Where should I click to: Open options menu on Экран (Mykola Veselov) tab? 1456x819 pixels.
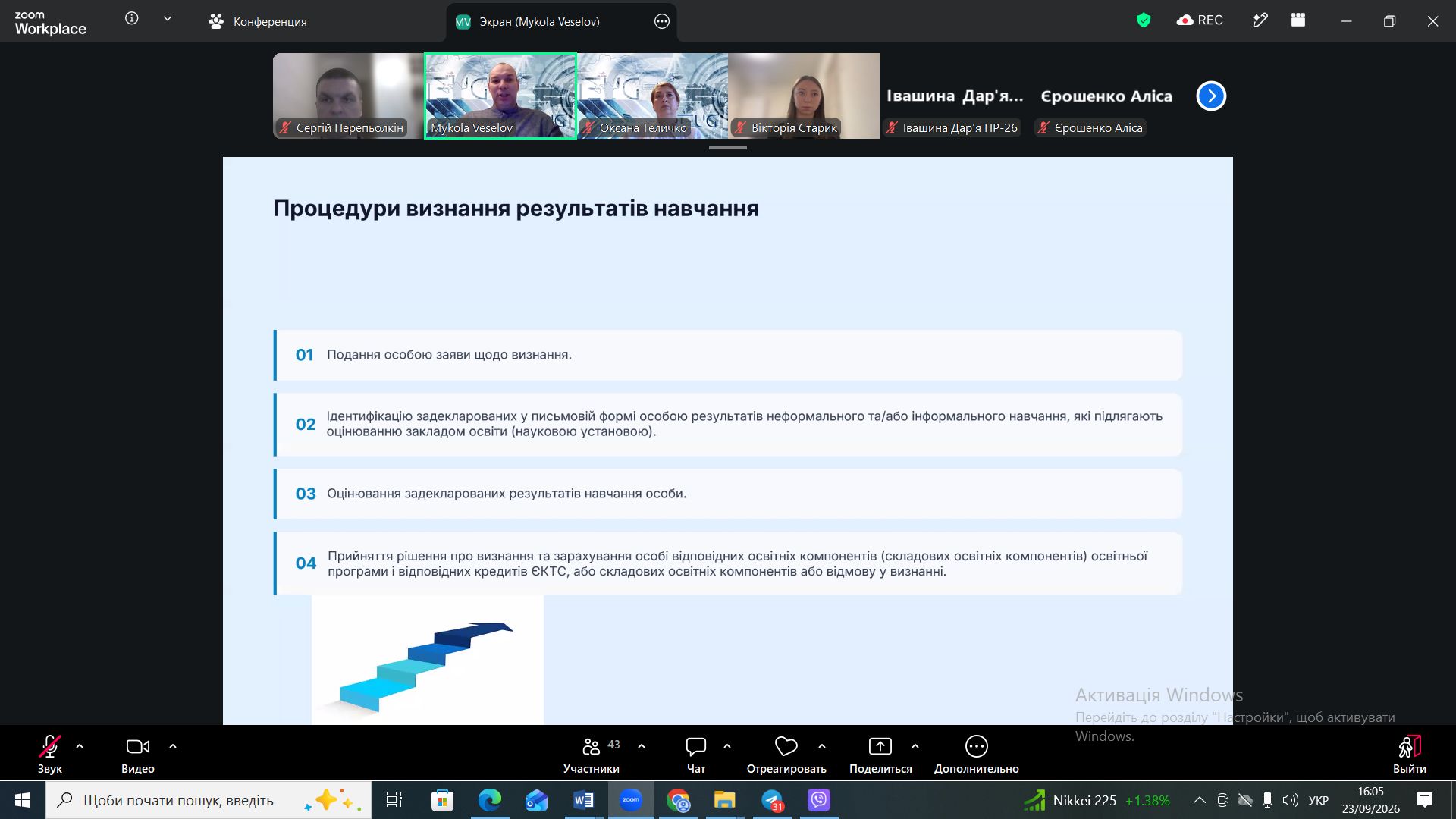point(662,21)
